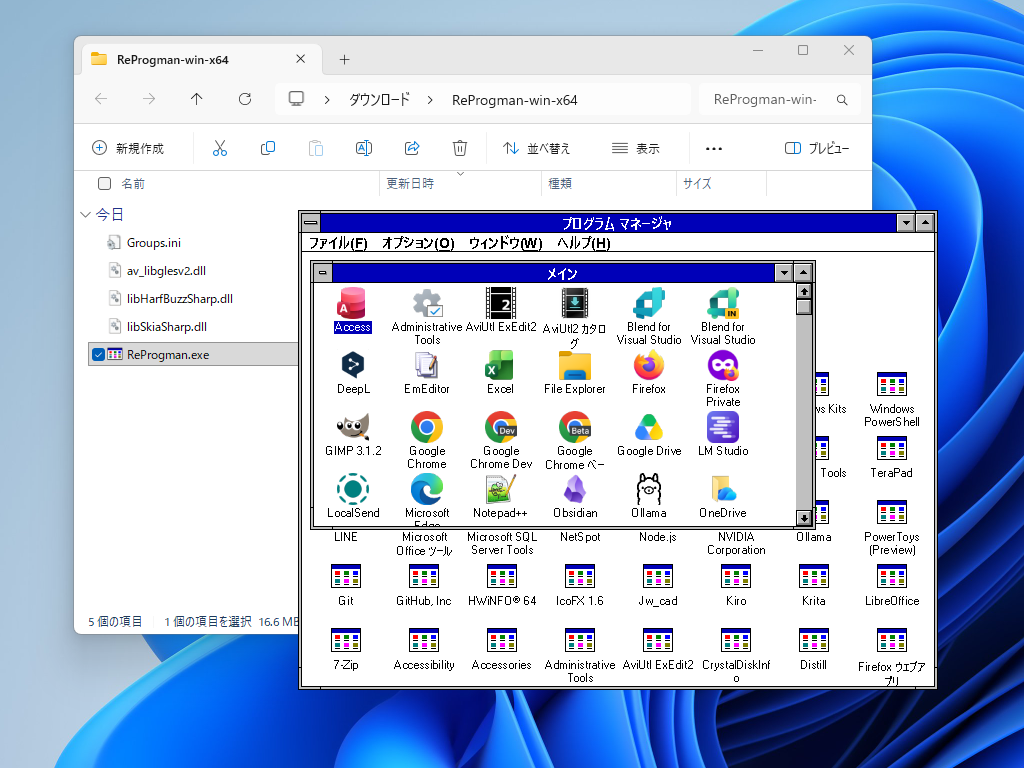This screenshot has width=1024, height=768.
Task: Click the Rename icon in Explorer toolbar
Action: (x=364, y=148)
